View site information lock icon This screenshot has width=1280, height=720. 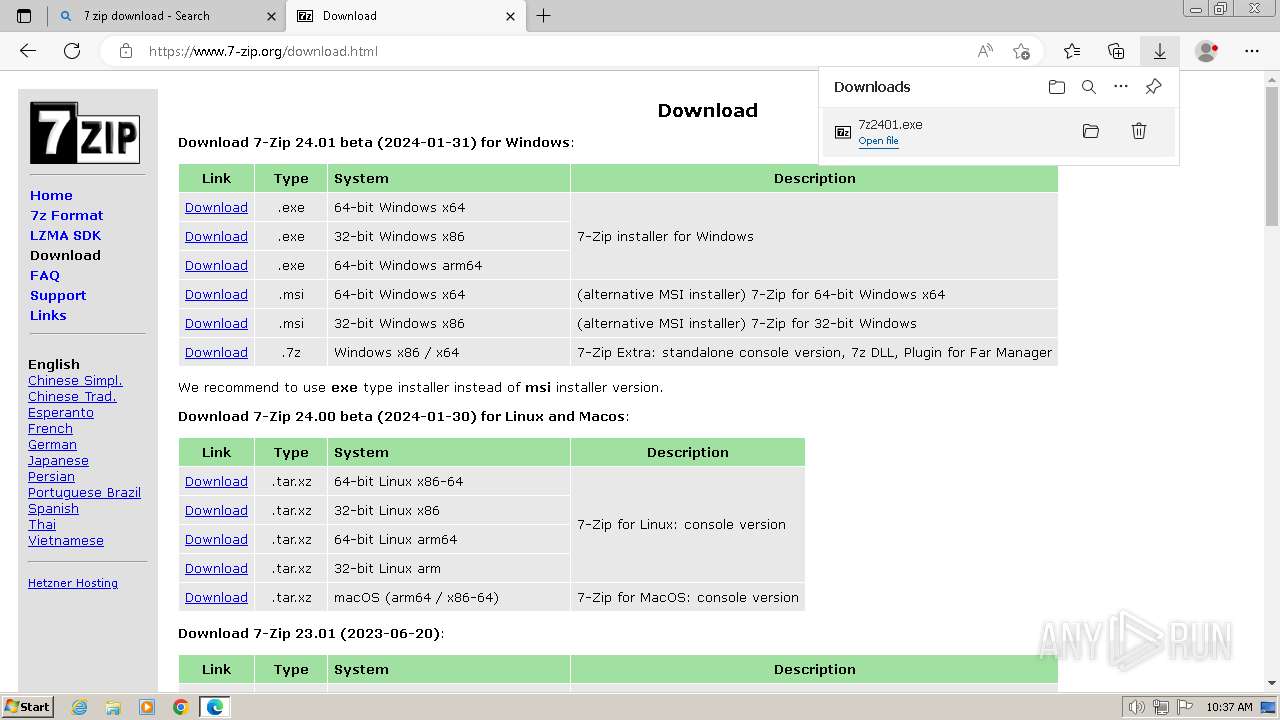pyautogui.click(x=126, y=51)
